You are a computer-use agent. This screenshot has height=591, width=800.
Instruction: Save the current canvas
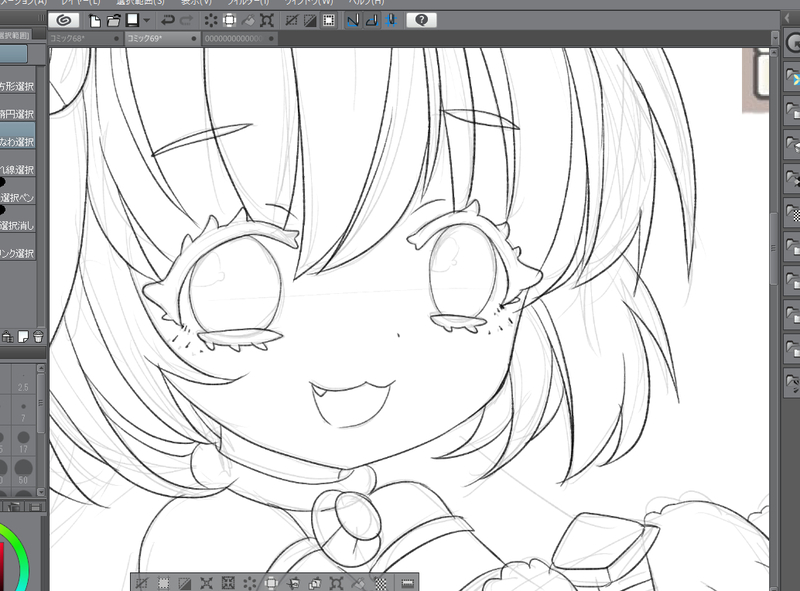[133, 20]
